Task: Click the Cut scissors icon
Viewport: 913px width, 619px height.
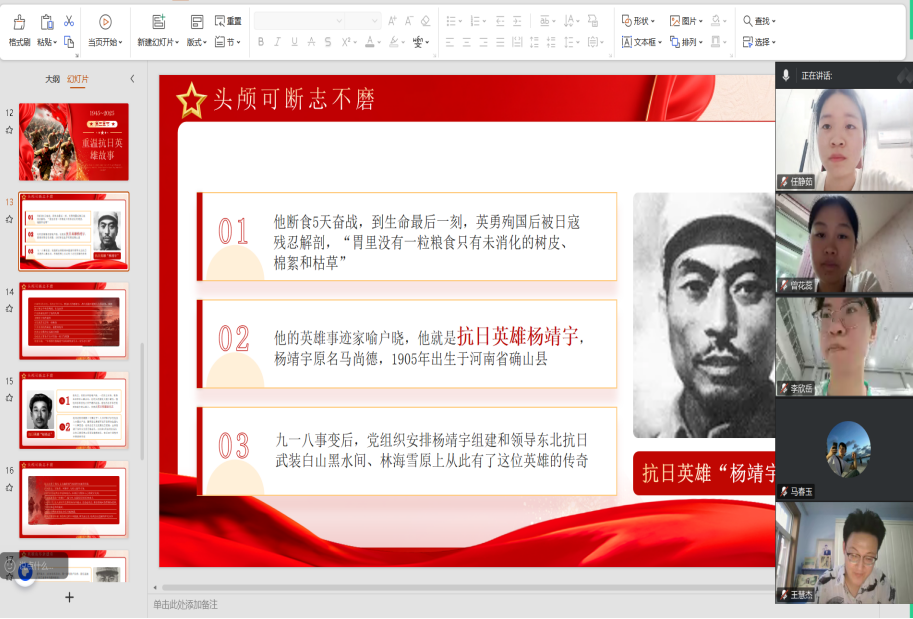Action: tap(69, 21)
